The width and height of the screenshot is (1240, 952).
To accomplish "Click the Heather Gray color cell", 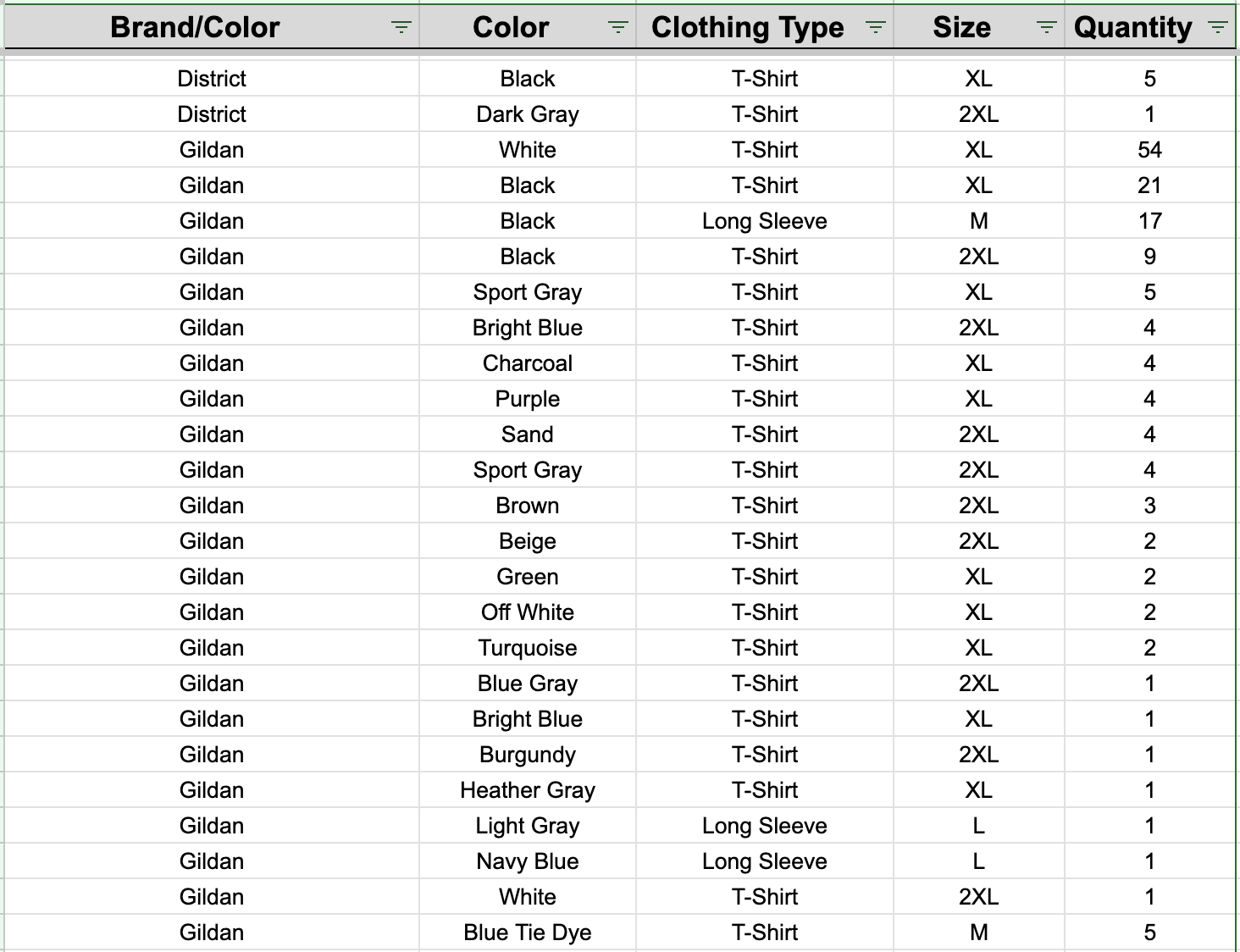I will (528, 790).
